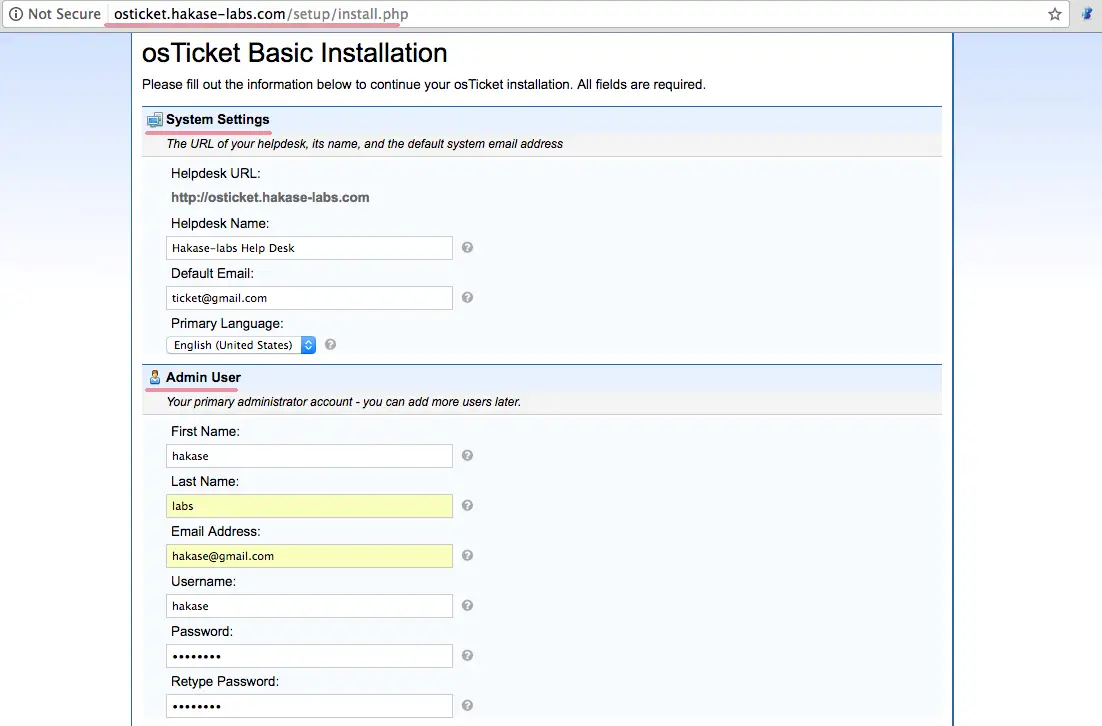Viewport: 1102px width, 726px height.
Task: Click the osTicket Basic Installation heading
Action: click(x=294, y=53)
